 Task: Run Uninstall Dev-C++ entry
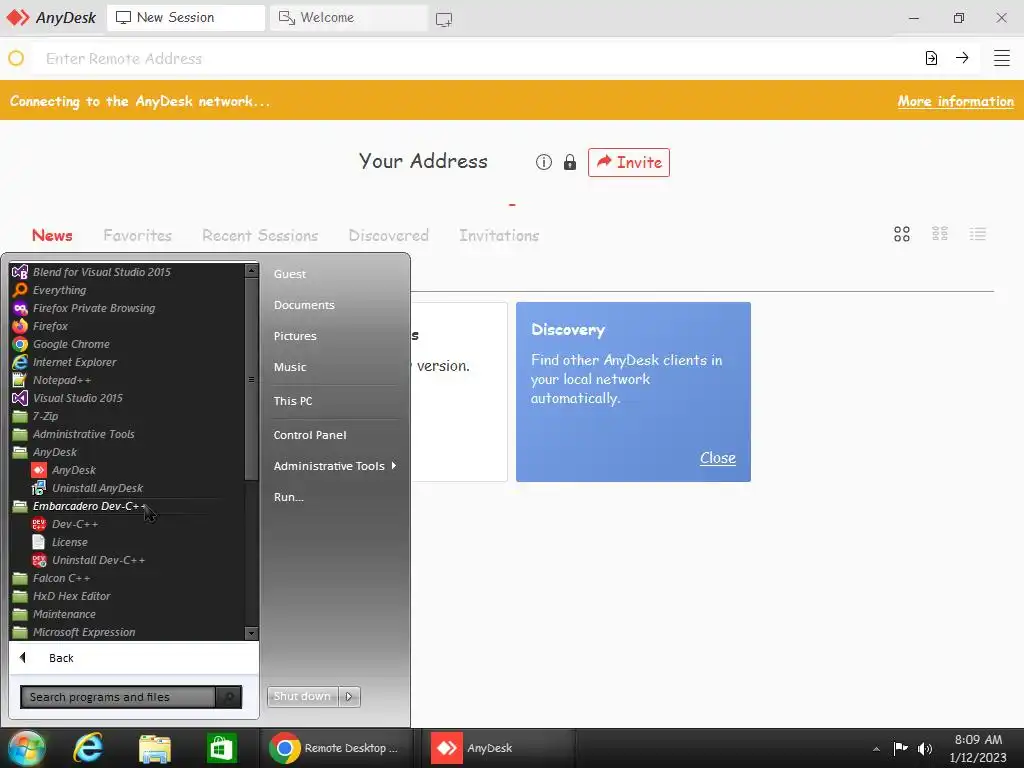98,560
